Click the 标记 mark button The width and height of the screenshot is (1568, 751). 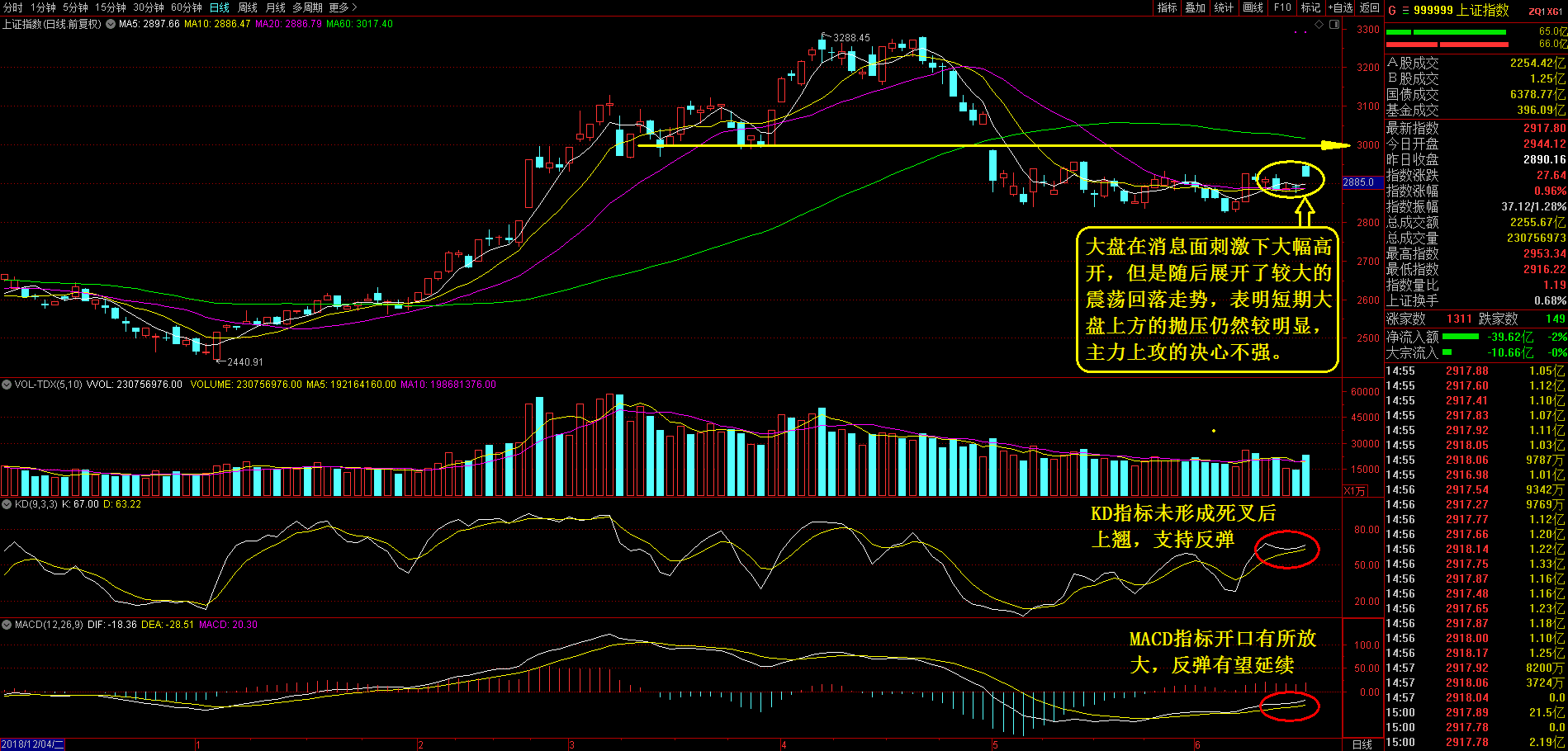tap(1310, 7)
